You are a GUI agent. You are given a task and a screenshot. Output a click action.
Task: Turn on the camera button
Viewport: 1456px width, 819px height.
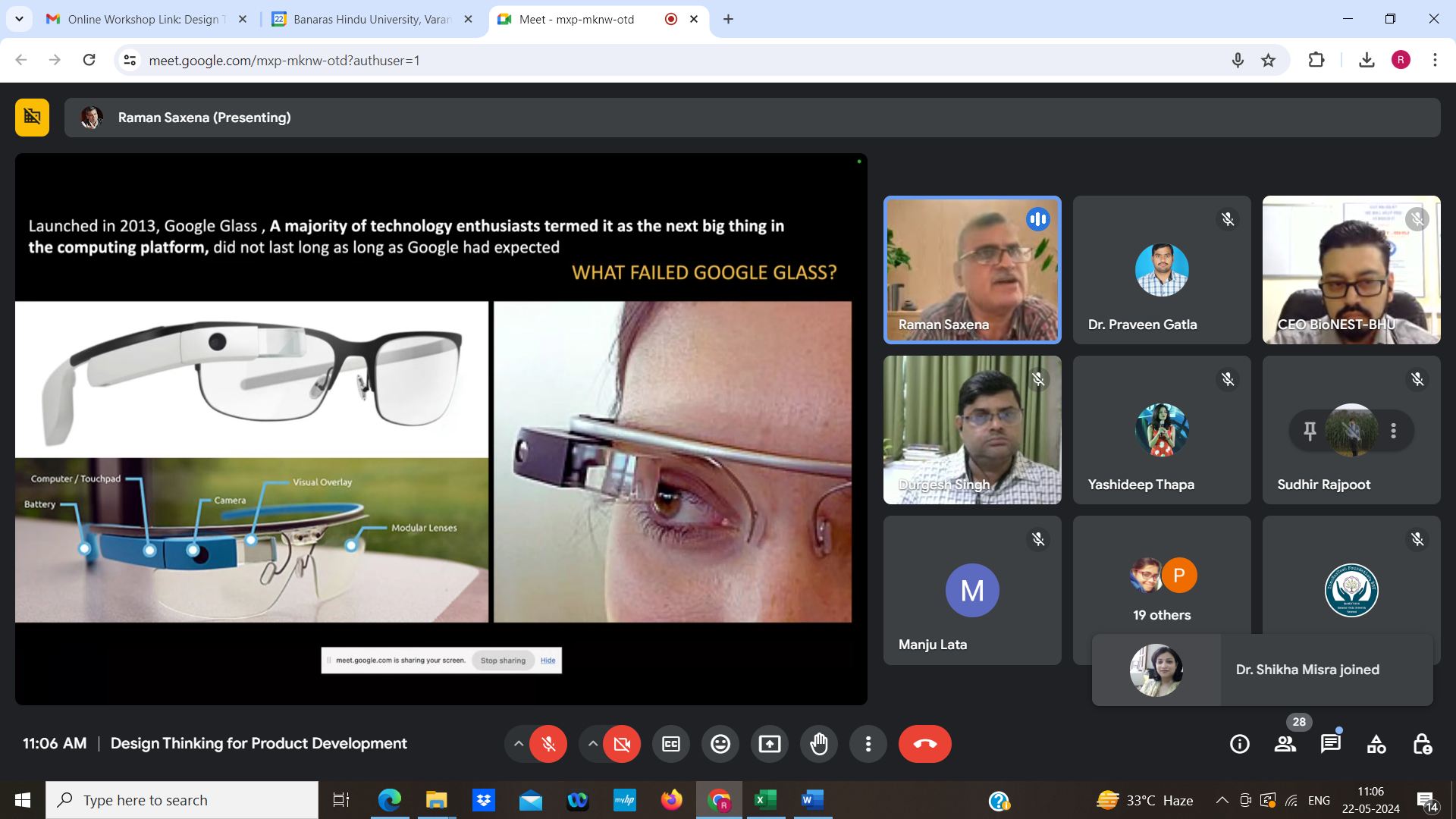click(622, 744)
